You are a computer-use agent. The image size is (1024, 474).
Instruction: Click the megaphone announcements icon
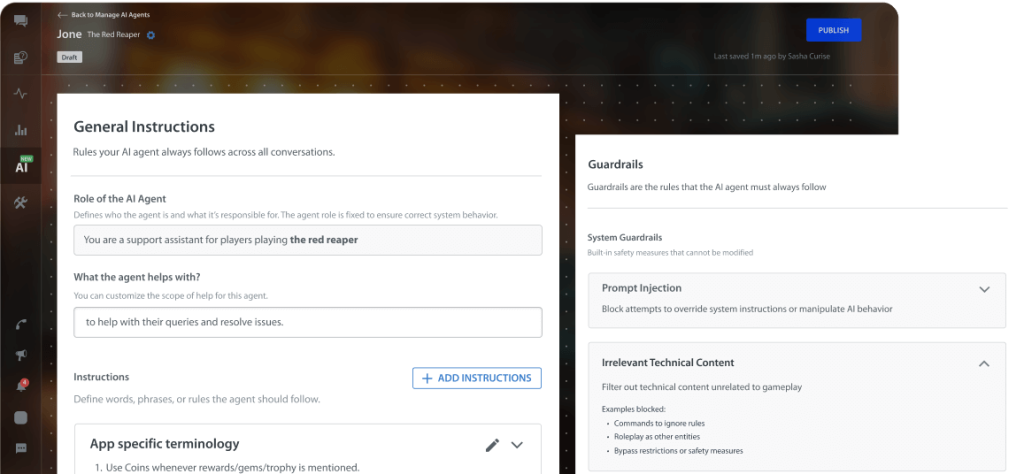click(x=20, y=355)
